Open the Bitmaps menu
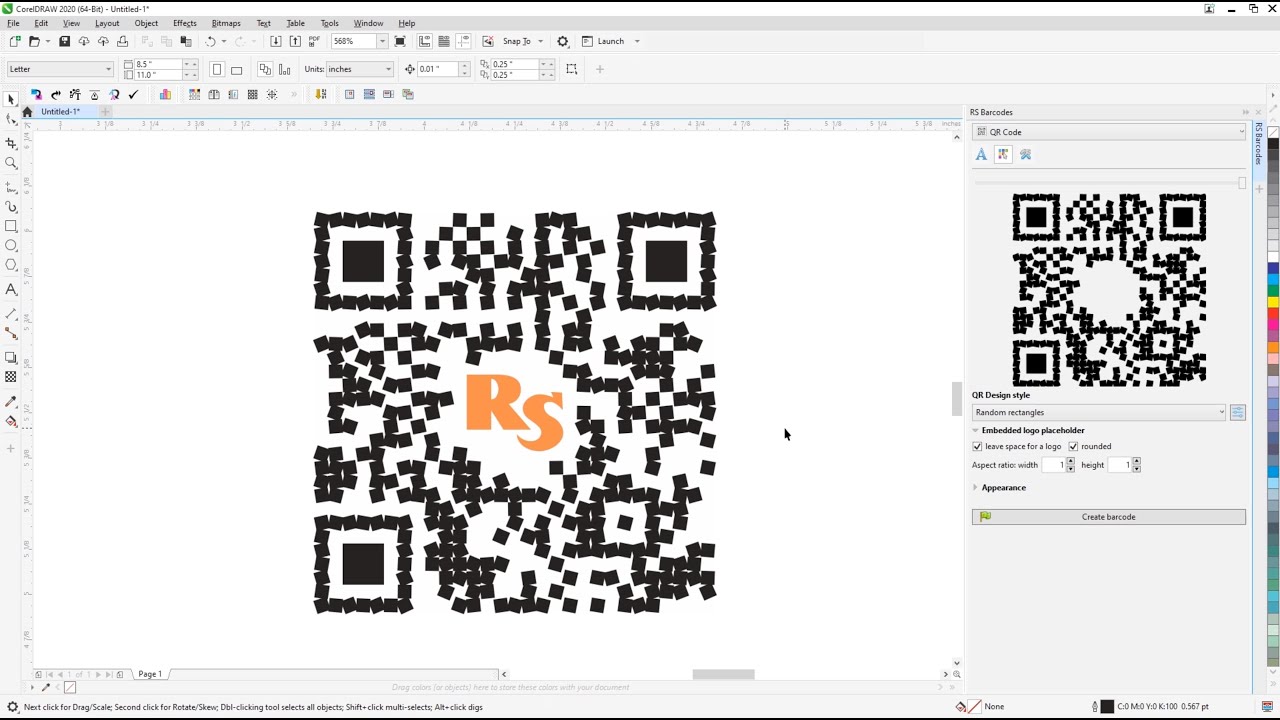Image resolution: width=1280 pixels, height=720 pixels. tap(226, 23)
